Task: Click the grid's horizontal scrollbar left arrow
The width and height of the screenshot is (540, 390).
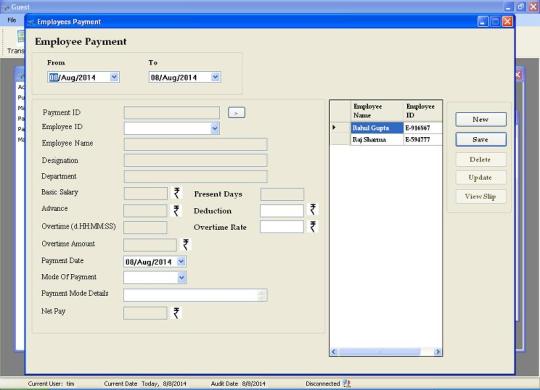Action: (x=334, y=352)
